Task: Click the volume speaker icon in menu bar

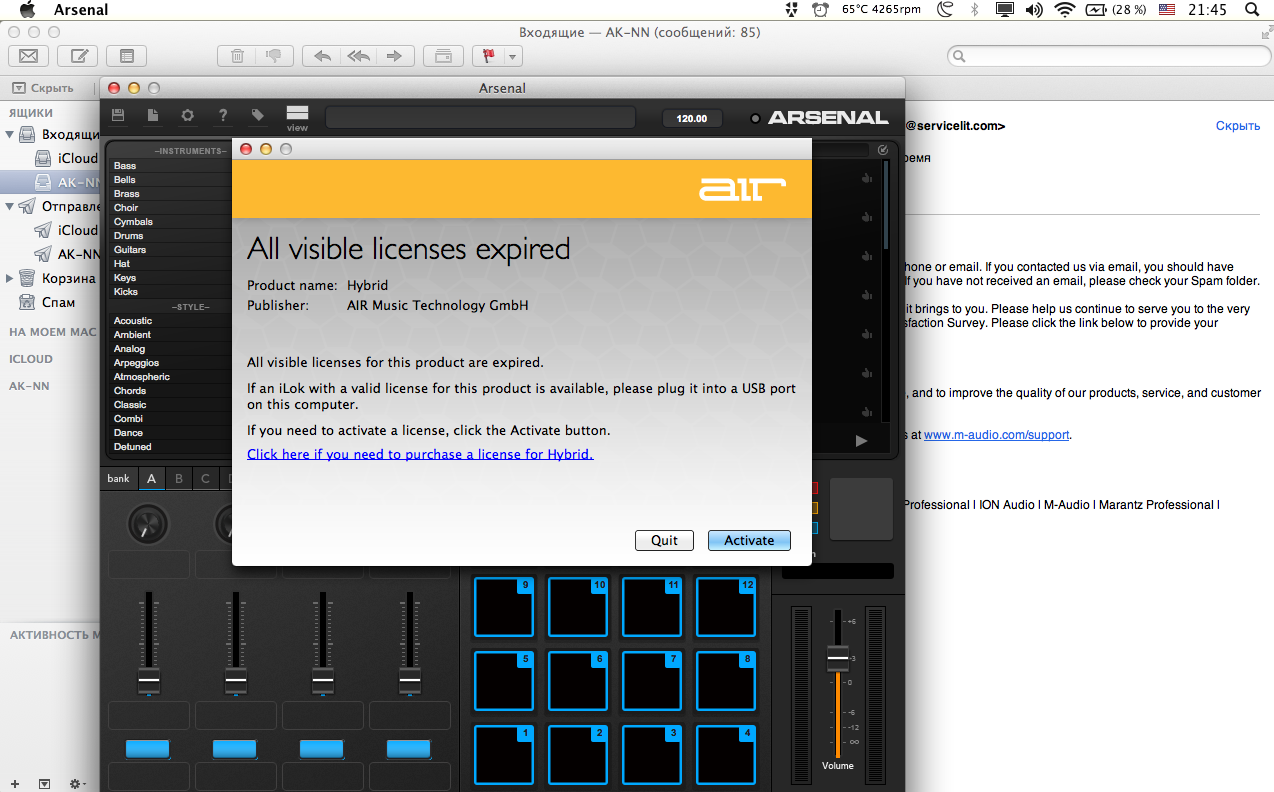Action: [1034, 10]
